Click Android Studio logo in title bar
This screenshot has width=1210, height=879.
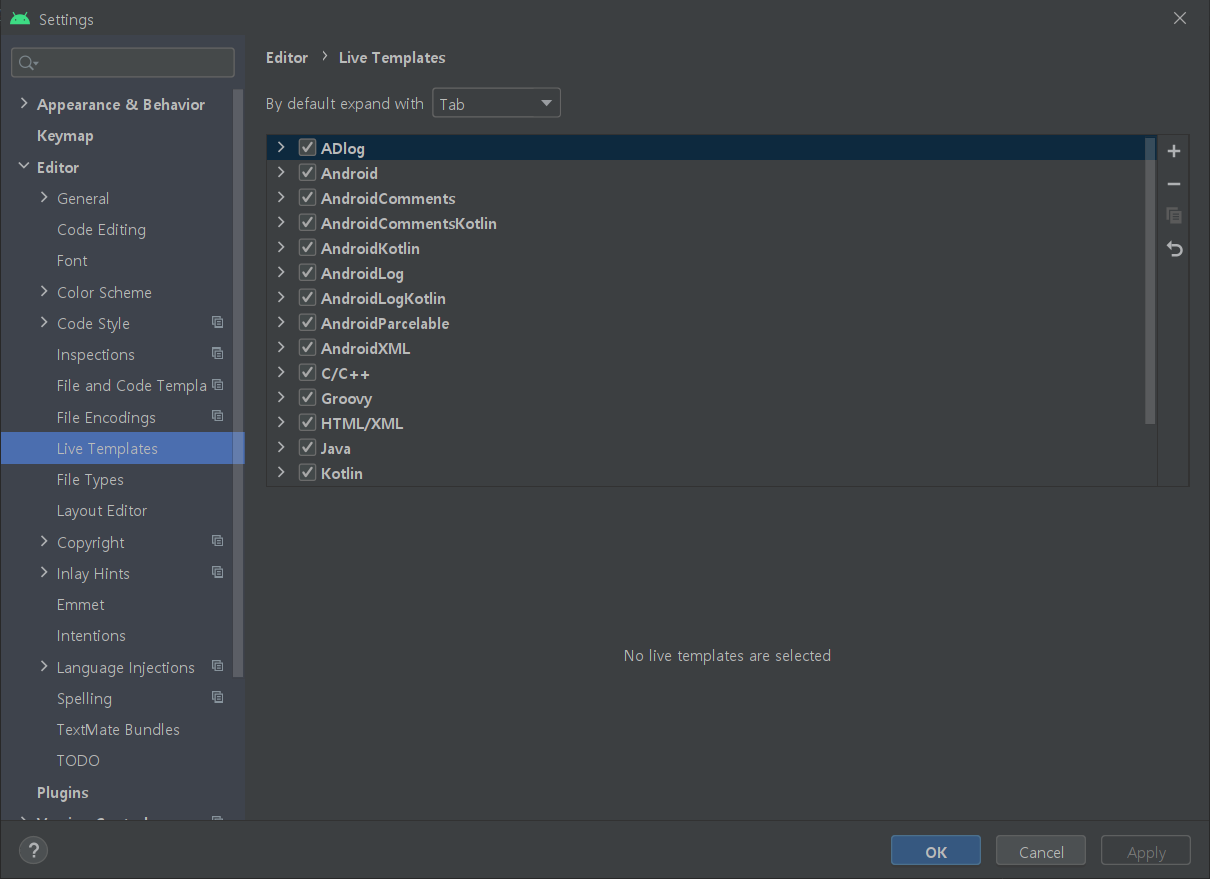[x=20, y=19]
